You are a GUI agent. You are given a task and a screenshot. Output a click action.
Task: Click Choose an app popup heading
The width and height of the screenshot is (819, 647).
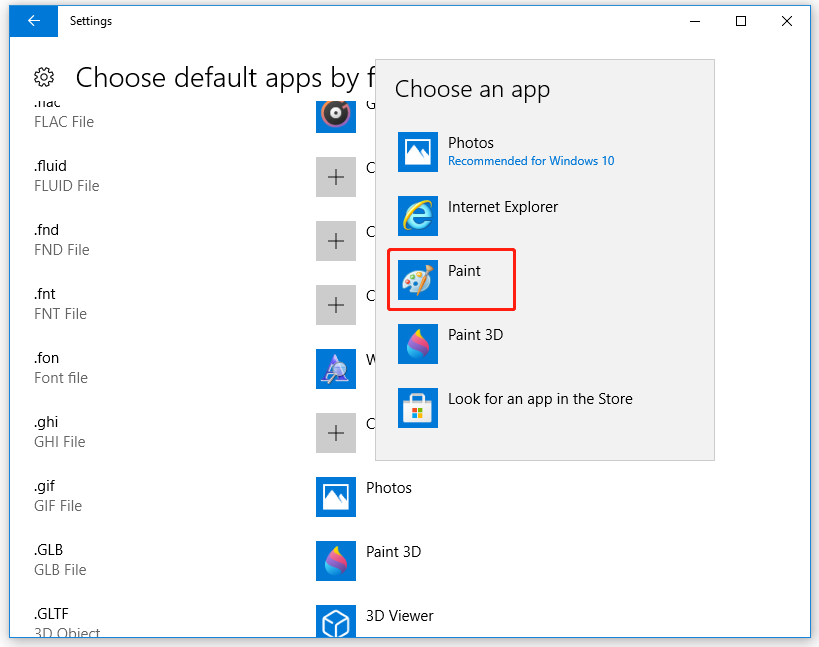[473, 89]
